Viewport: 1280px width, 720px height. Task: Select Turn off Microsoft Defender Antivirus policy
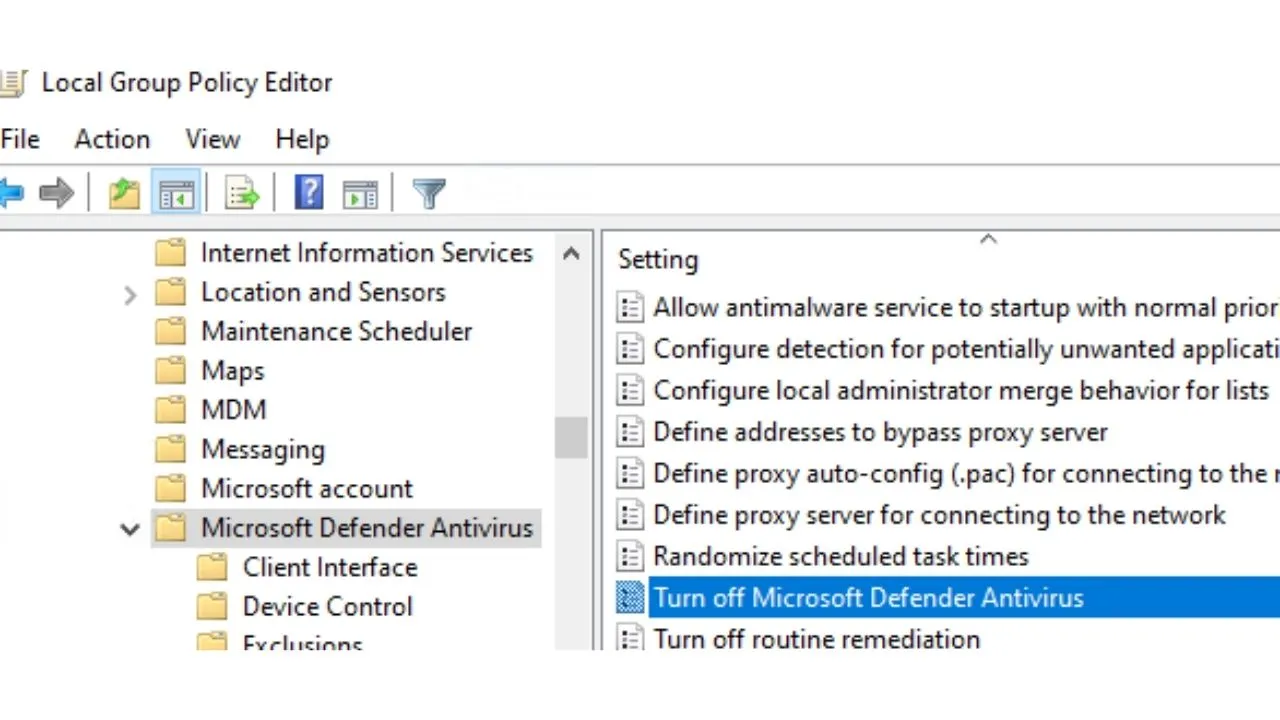click(868, 598)
